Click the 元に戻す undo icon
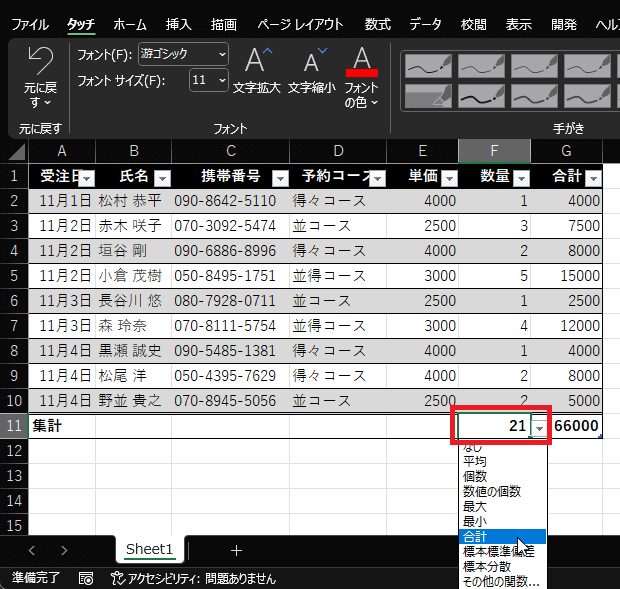This screenshot has width=620, height=589. point(40,62)
